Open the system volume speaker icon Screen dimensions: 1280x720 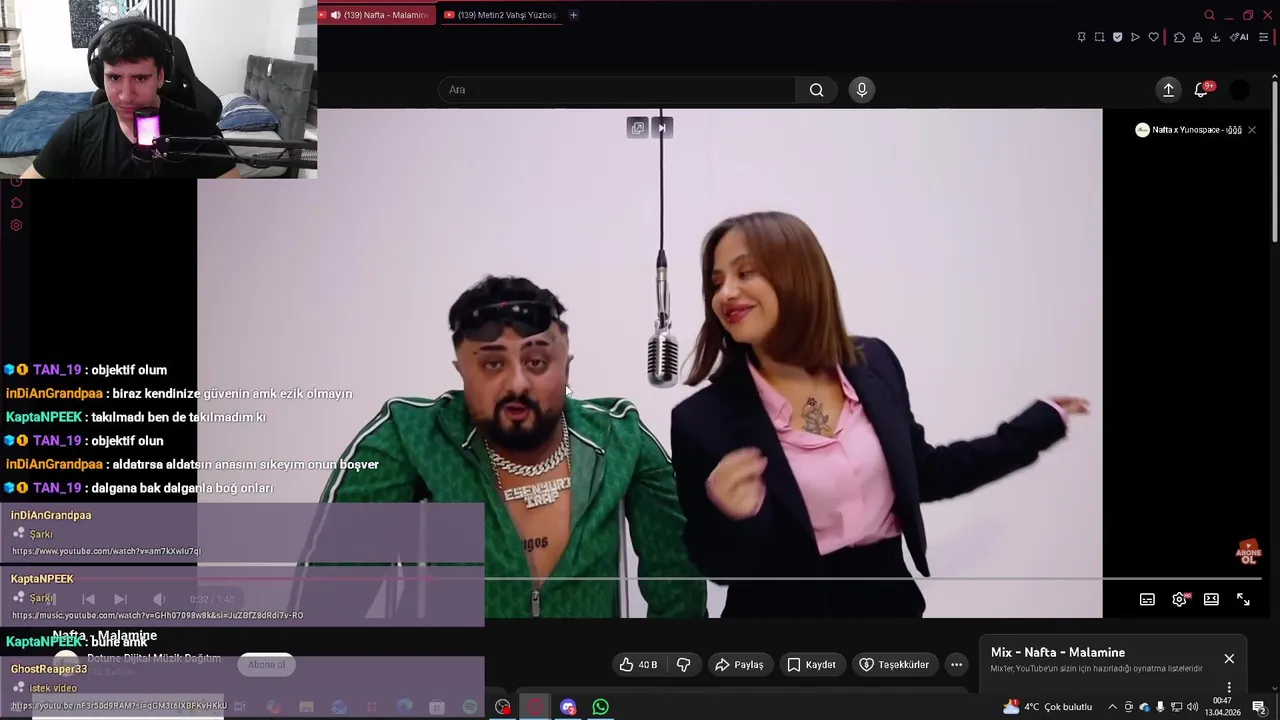1192,707
